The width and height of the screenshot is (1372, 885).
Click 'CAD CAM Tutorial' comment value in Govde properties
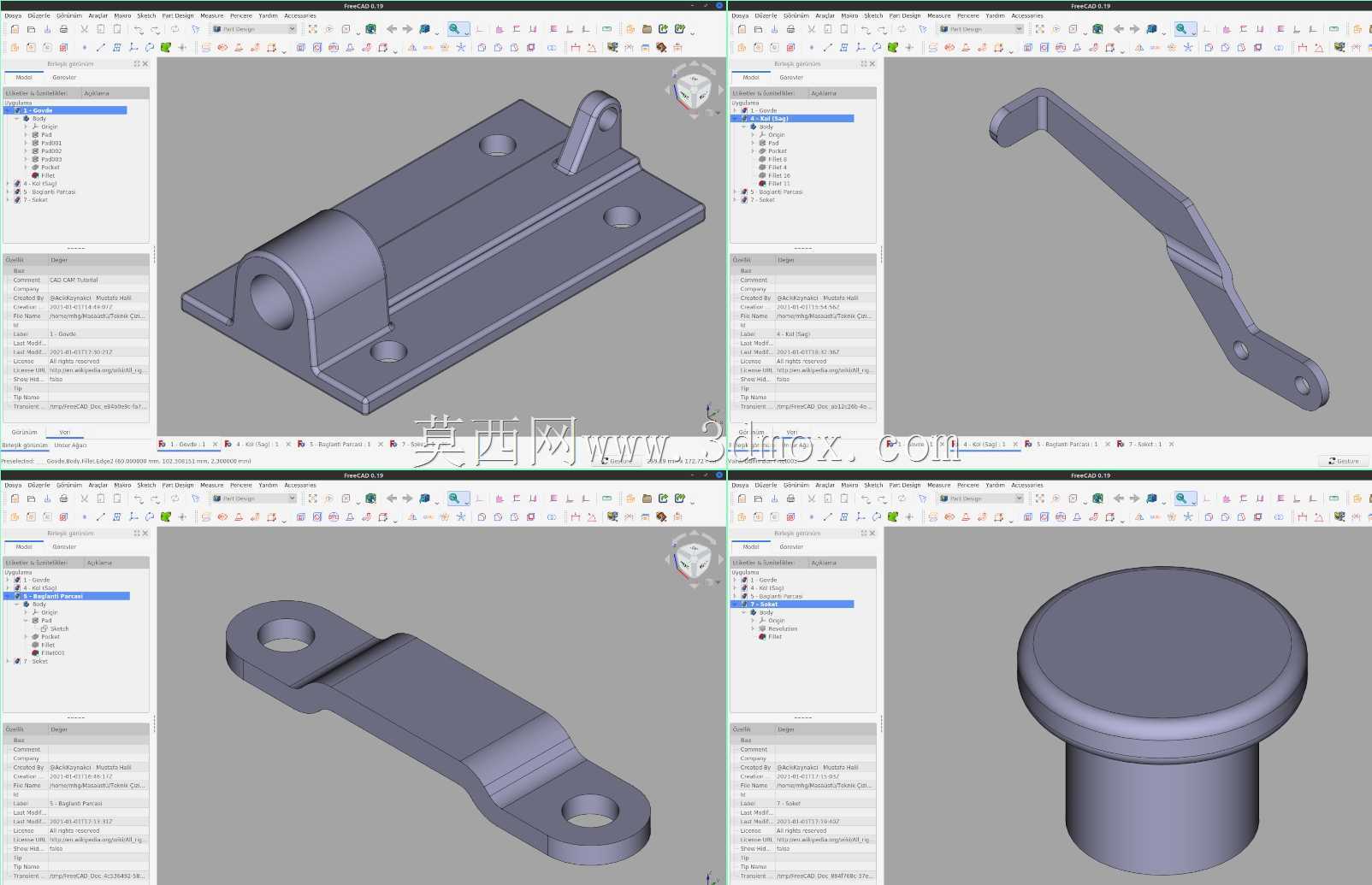pyautogui.click(x=74, y=280)
